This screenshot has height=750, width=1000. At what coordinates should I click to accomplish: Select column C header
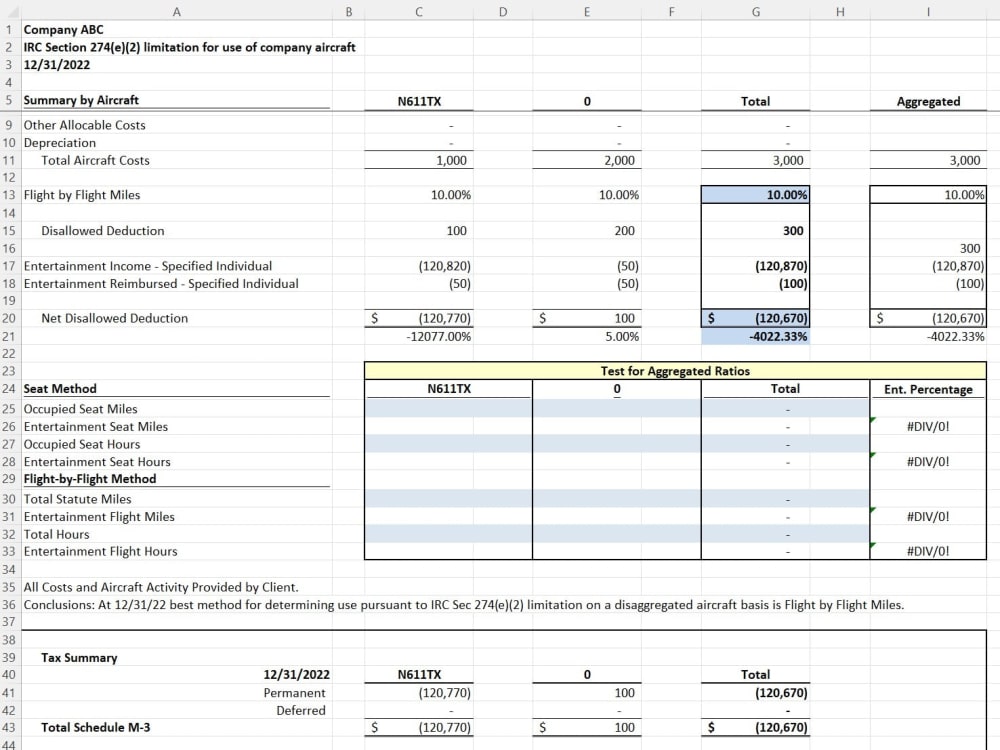[419, 11]
